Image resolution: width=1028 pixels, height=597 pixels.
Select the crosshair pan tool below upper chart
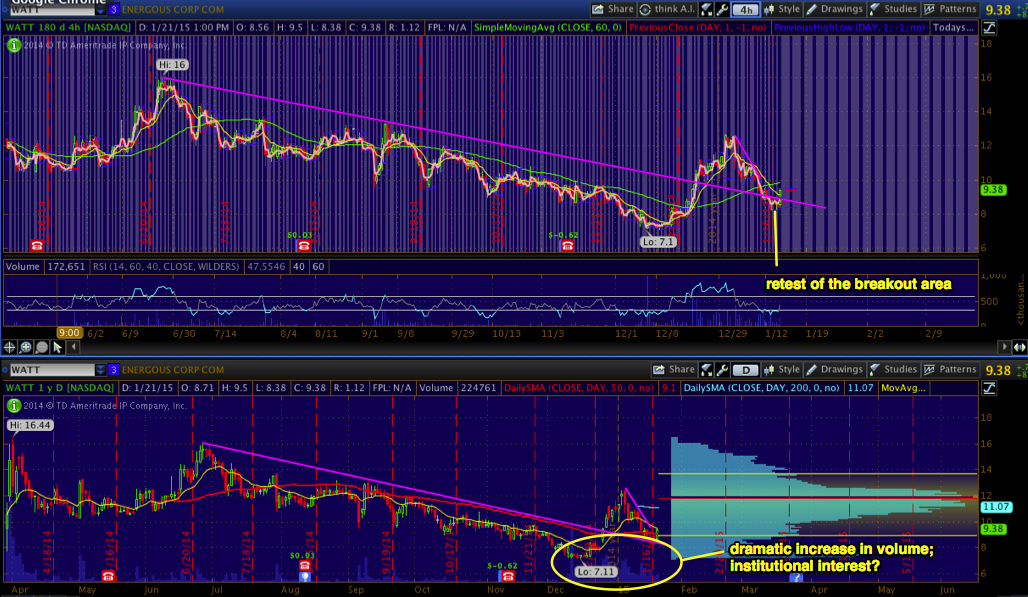point(11,347)
